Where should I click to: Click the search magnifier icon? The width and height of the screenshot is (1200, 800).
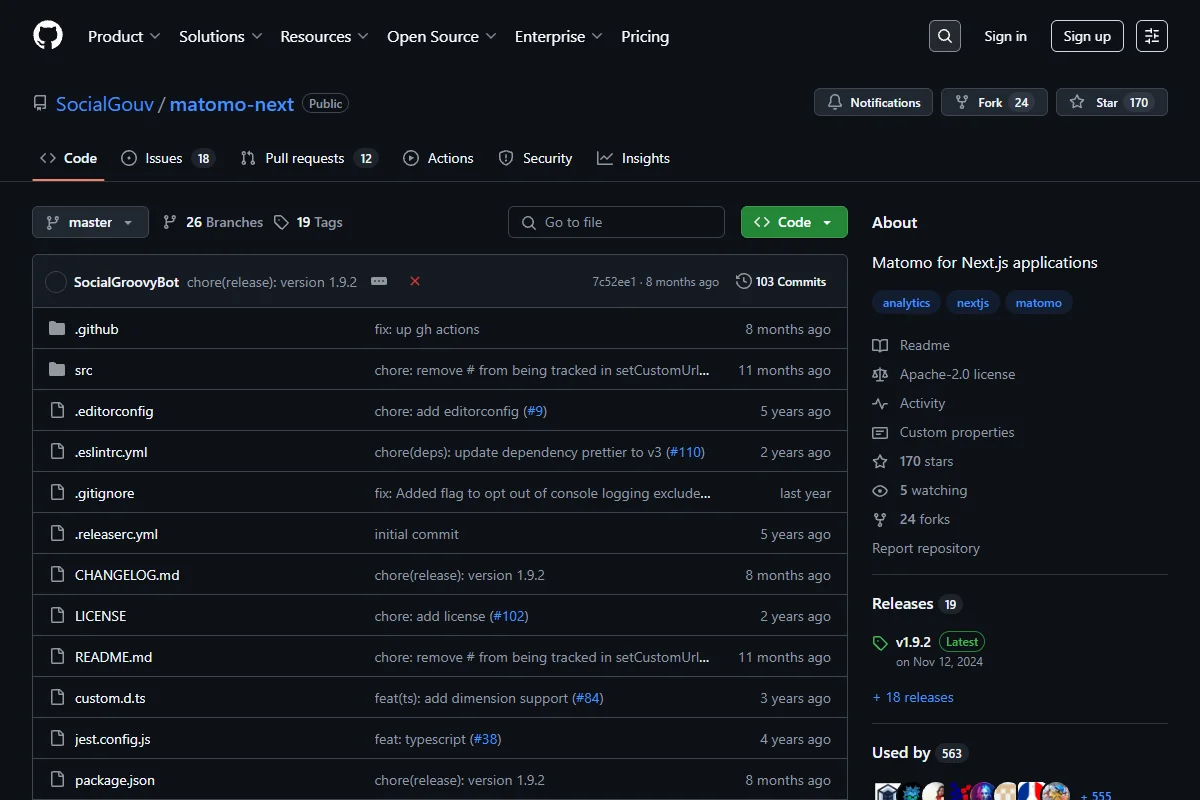click(945, 36)
